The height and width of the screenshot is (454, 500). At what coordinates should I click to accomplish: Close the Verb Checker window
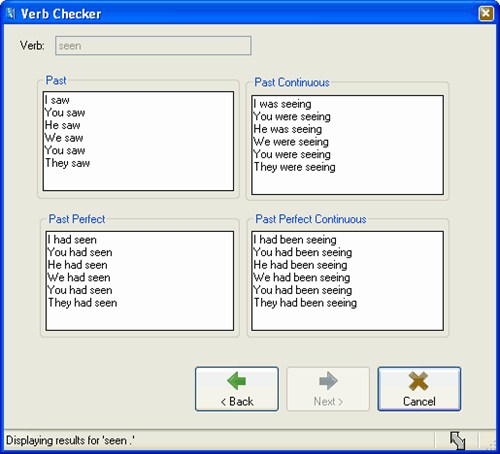pyautogui.click(x=486, y=14)
